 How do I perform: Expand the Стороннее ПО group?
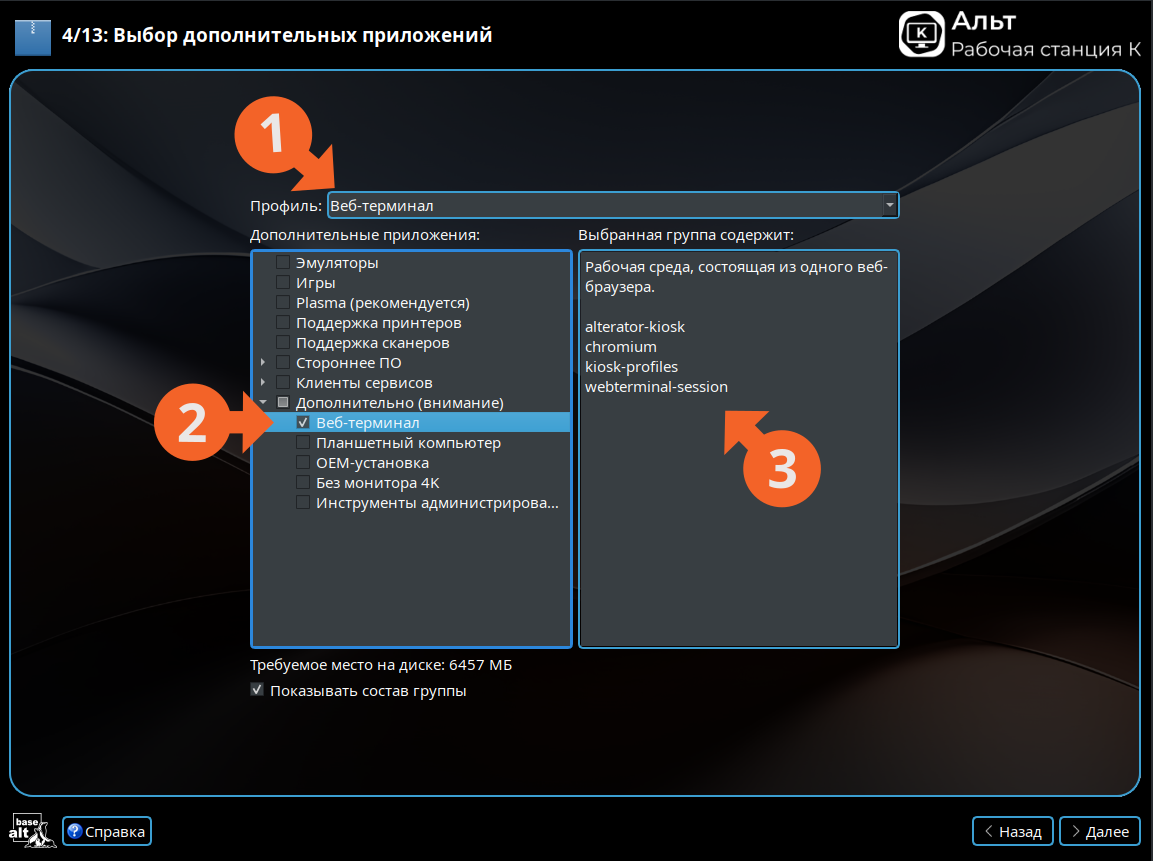pyautogui.click(x=263, y=363)
